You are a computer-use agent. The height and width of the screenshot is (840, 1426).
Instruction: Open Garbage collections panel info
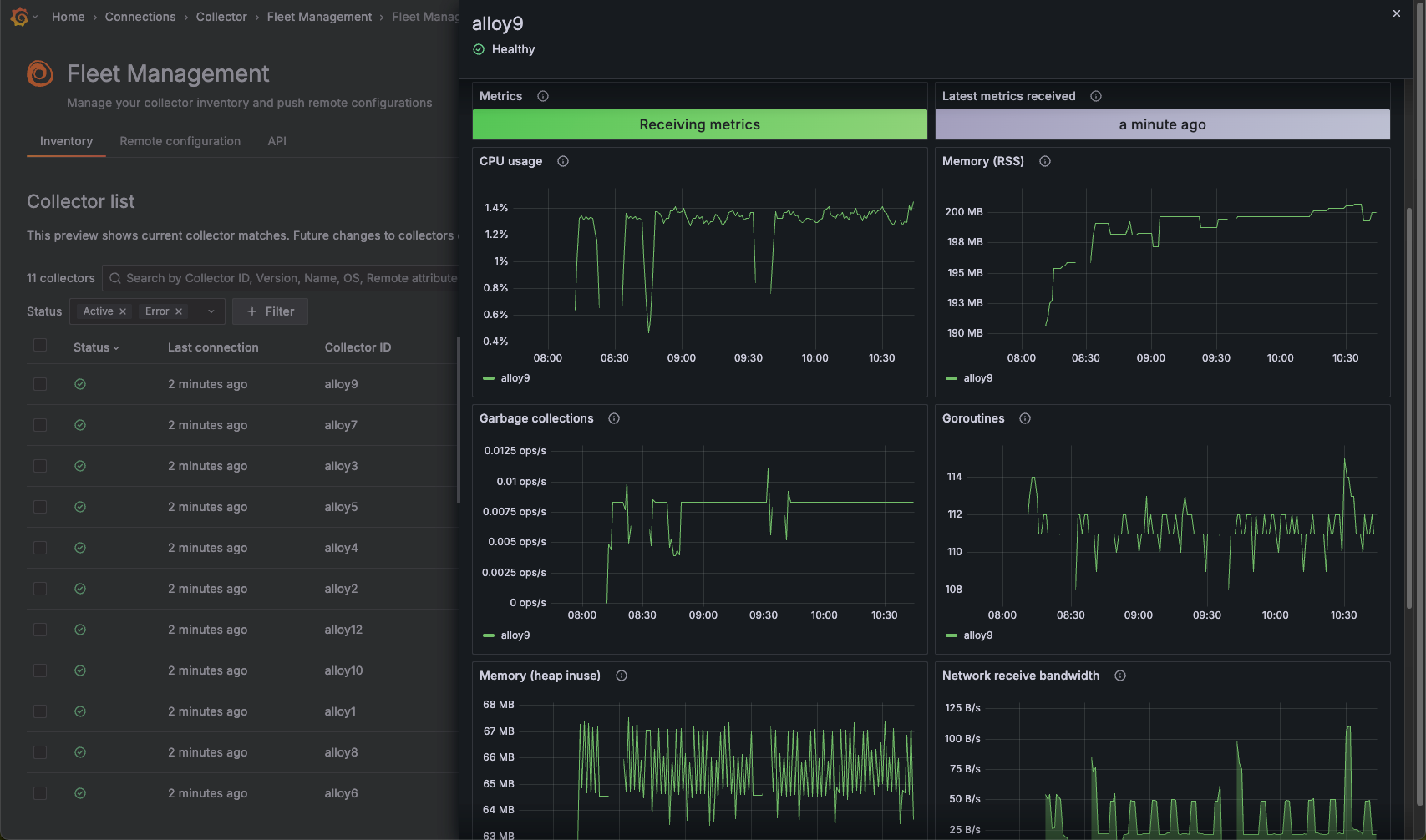tap(614, 418)
